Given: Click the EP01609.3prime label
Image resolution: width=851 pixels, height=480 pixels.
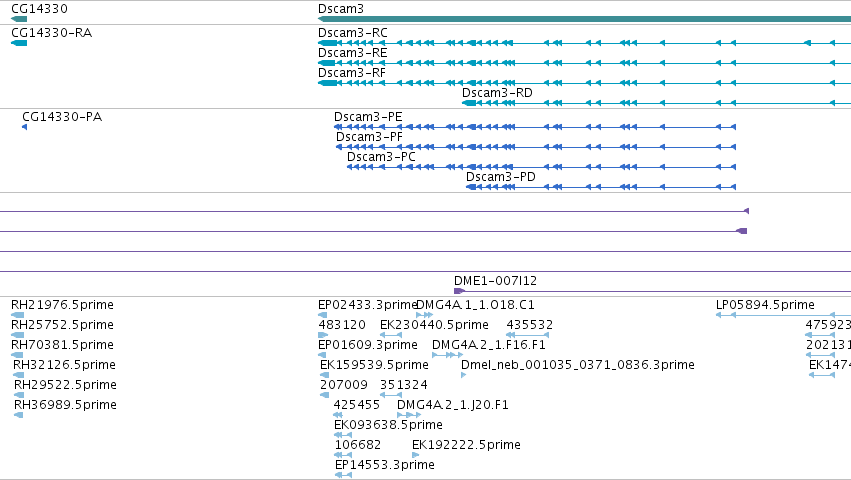Looking at the screenshot, I should (x=368, y=345).
